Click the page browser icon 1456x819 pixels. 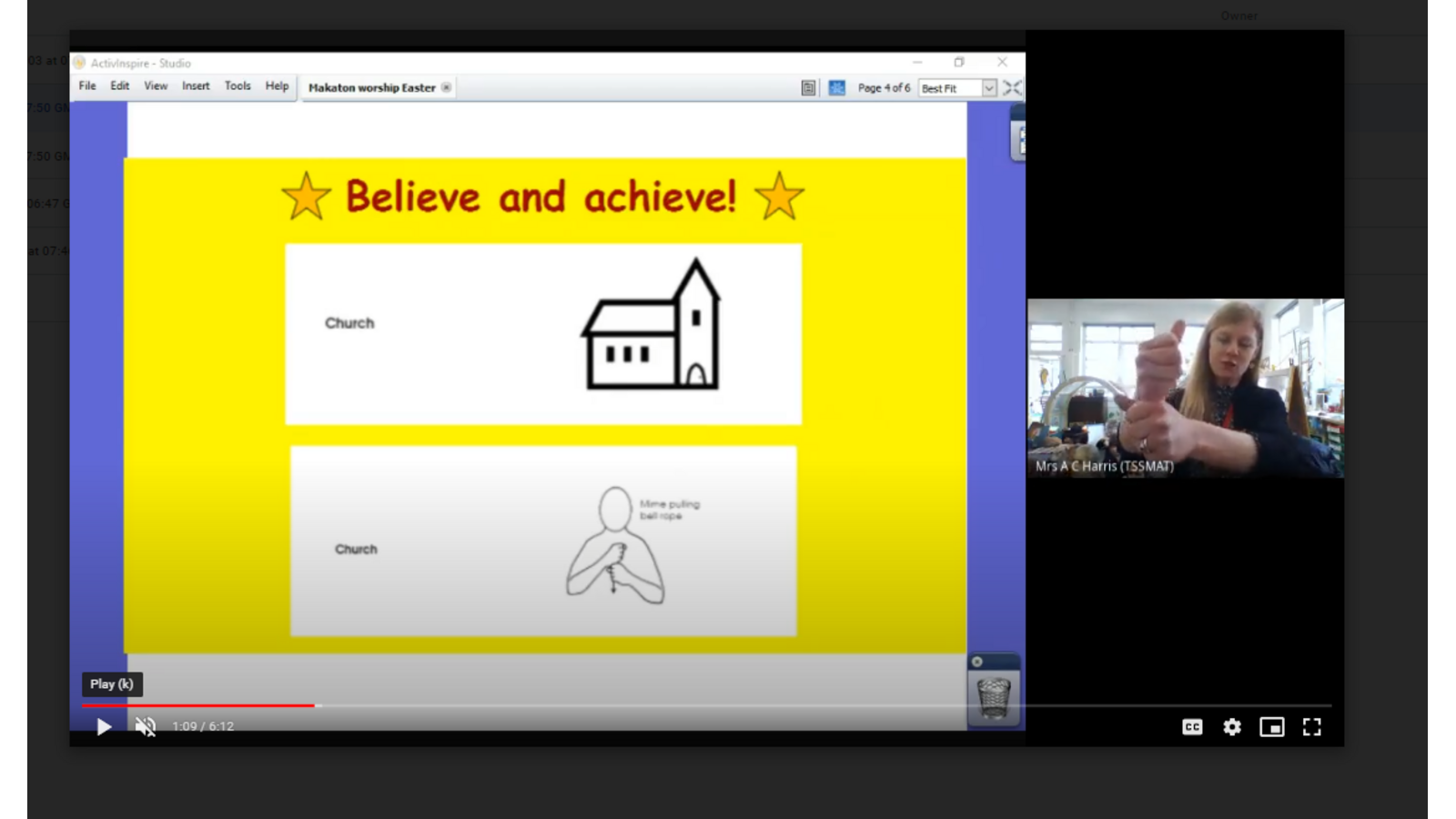click(808, 88)
